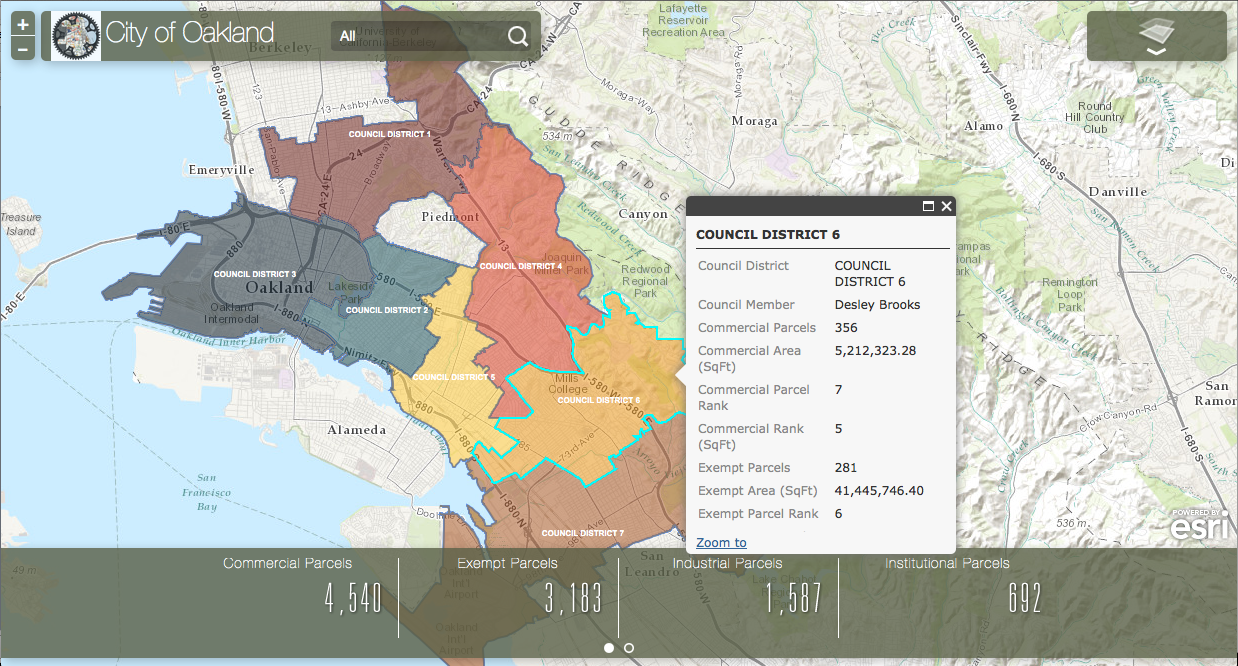Close the Council District 6 popup
This screenshot has height=666, width=1238.
pos(946,206)
